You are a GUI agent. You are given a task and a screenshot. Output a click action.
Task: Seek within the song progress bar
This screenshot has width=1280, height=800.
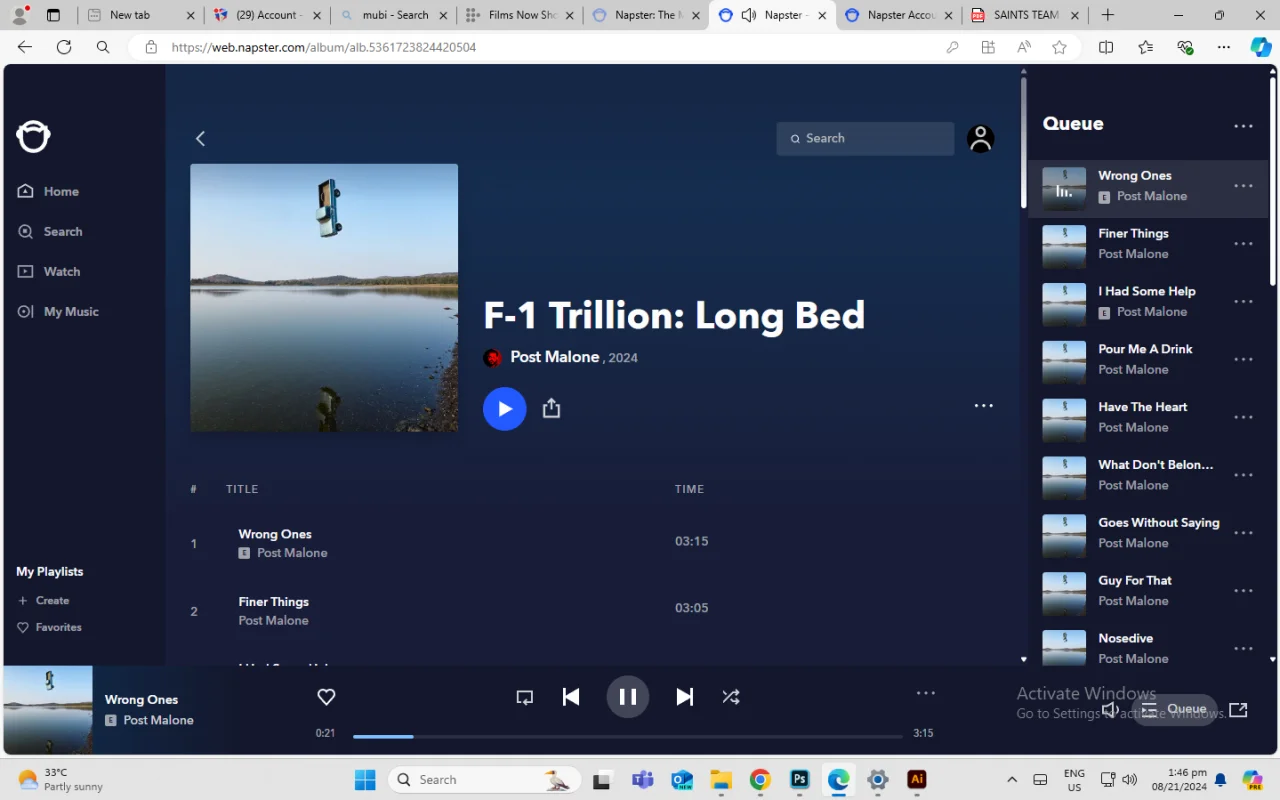coord(627,737)
